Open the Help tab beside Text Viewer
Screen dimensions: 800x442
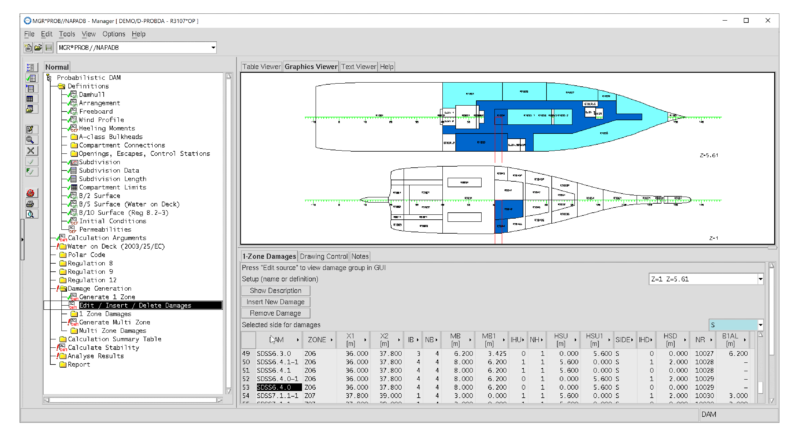(x=386, y=67)
